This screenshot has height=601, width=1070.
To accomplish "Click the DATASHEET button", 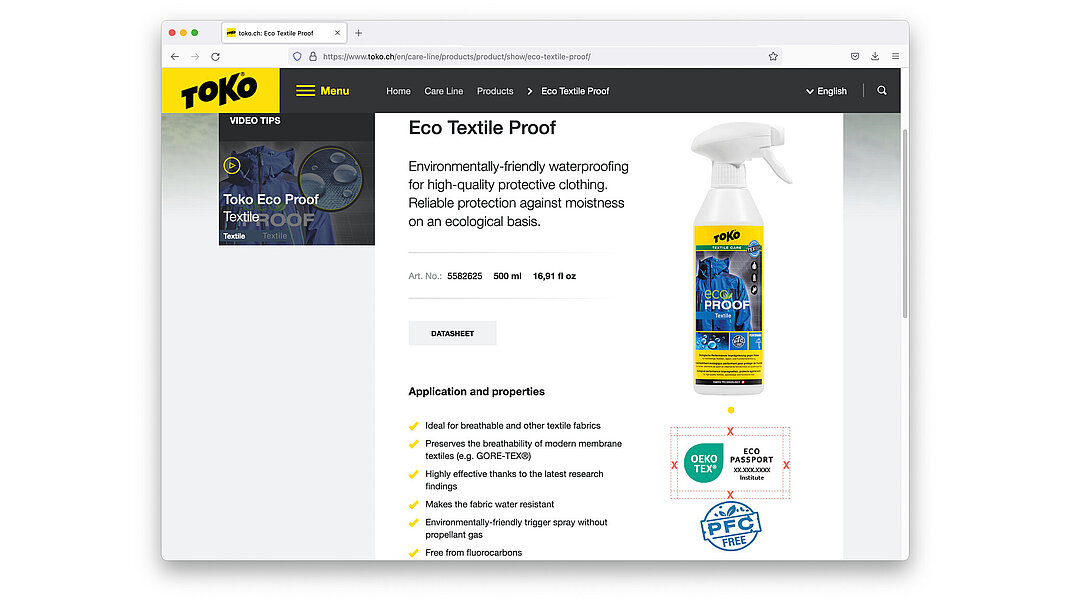I will pyautogui.click(x=452, y=334).
